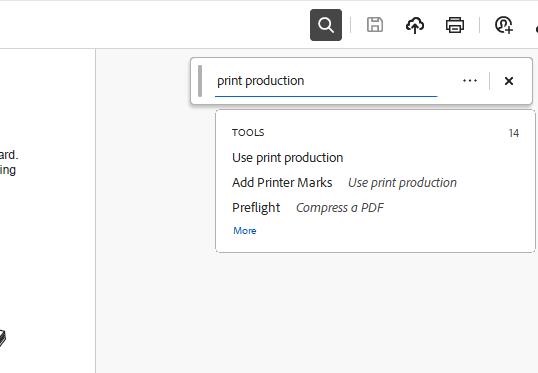Close the search box with X

tap(509, 81)
